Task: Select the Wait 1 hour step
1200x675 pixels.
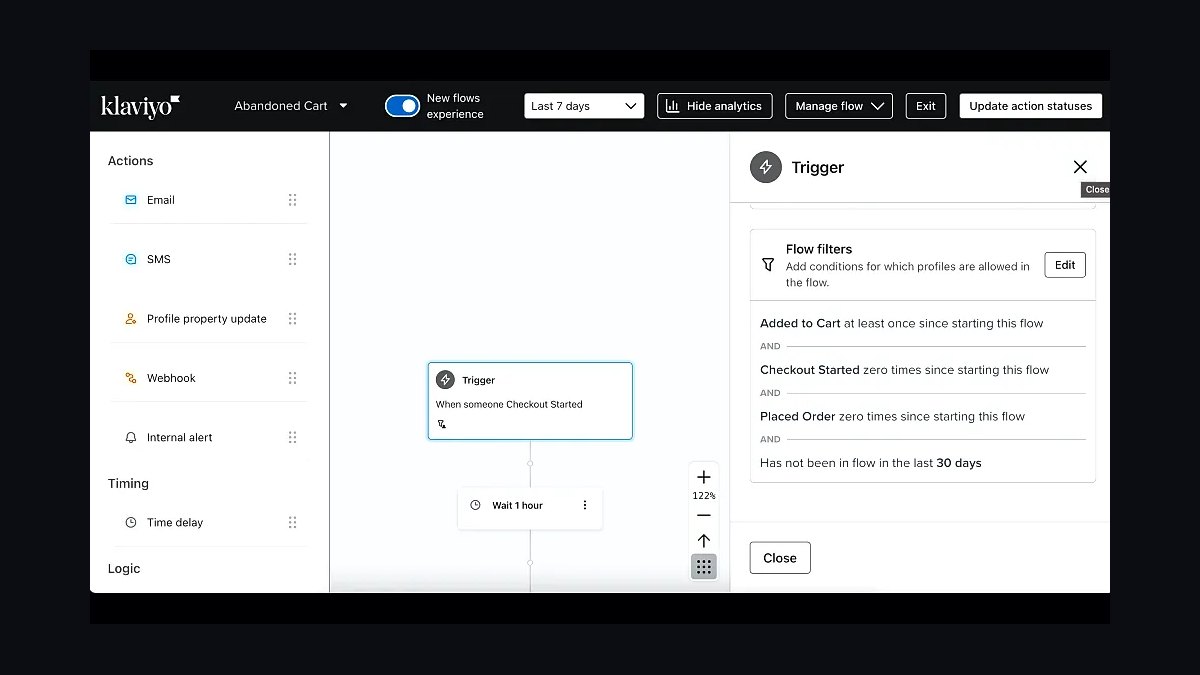Action: (x=530, y=506)
